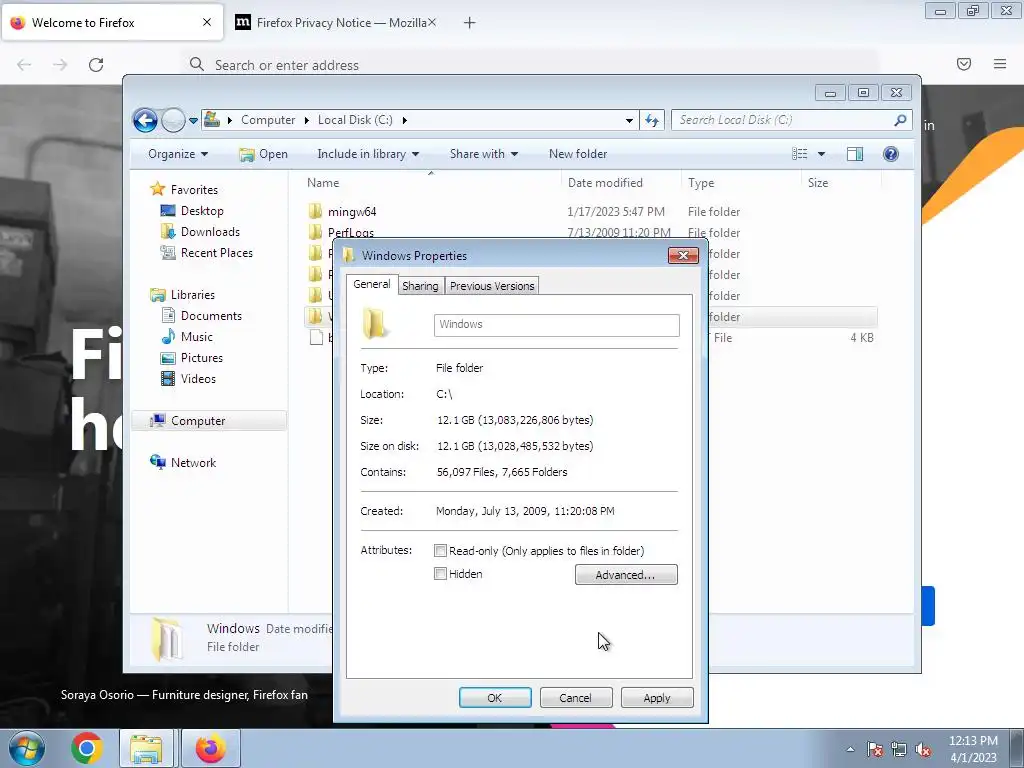This screenshot has height=768, width=1024.
Task: Expand the Share with menu
Action: click(x=483, y=154)
